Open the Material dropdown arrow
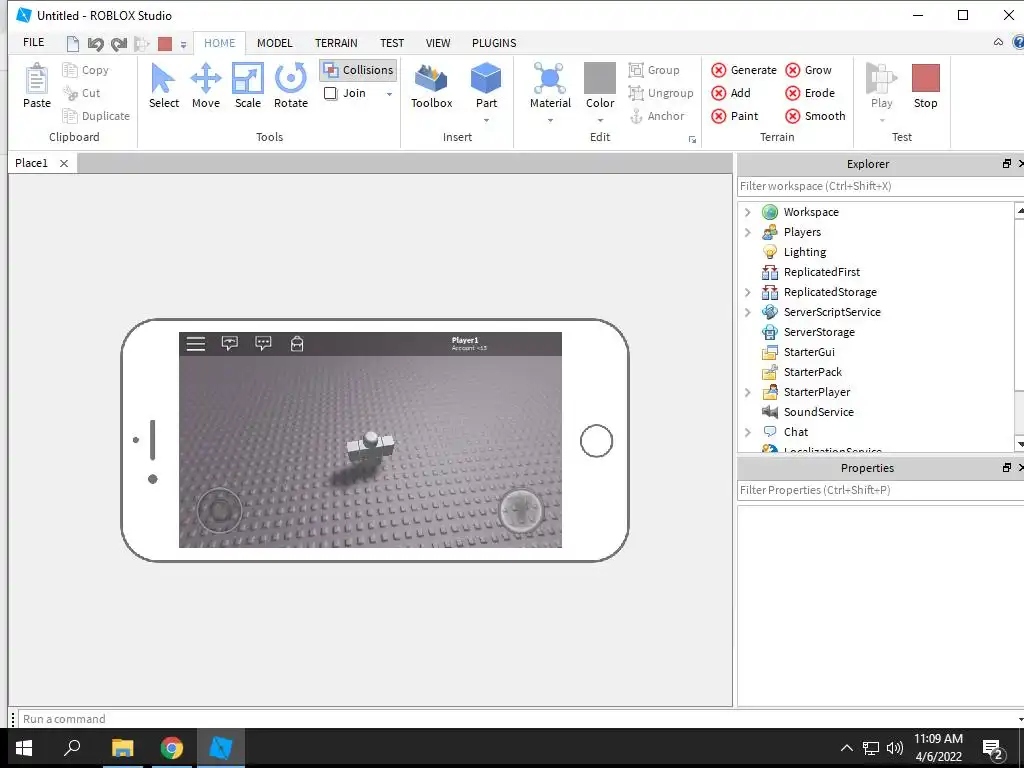Image resolution: width=1024 pixels, height=768 pixels. (x=550, y=120)
